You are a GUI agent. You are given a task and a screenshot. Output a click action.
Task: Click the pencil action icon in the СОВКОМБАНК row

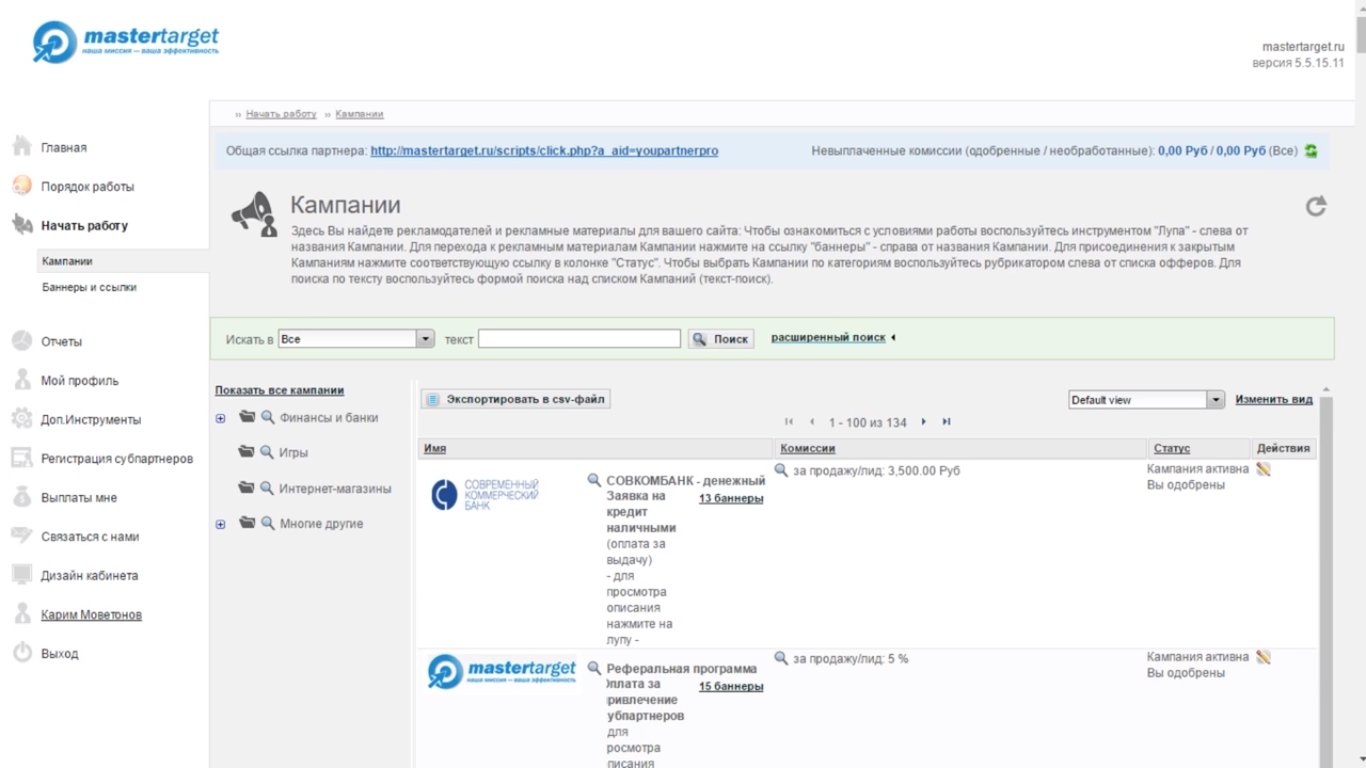(x=1264, y=469)
